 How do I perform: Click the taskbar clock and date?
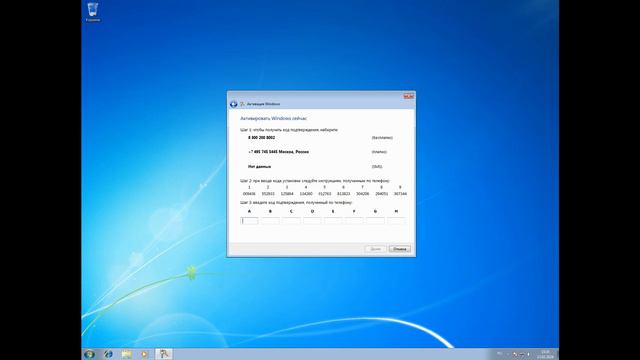tap(545, 354)
